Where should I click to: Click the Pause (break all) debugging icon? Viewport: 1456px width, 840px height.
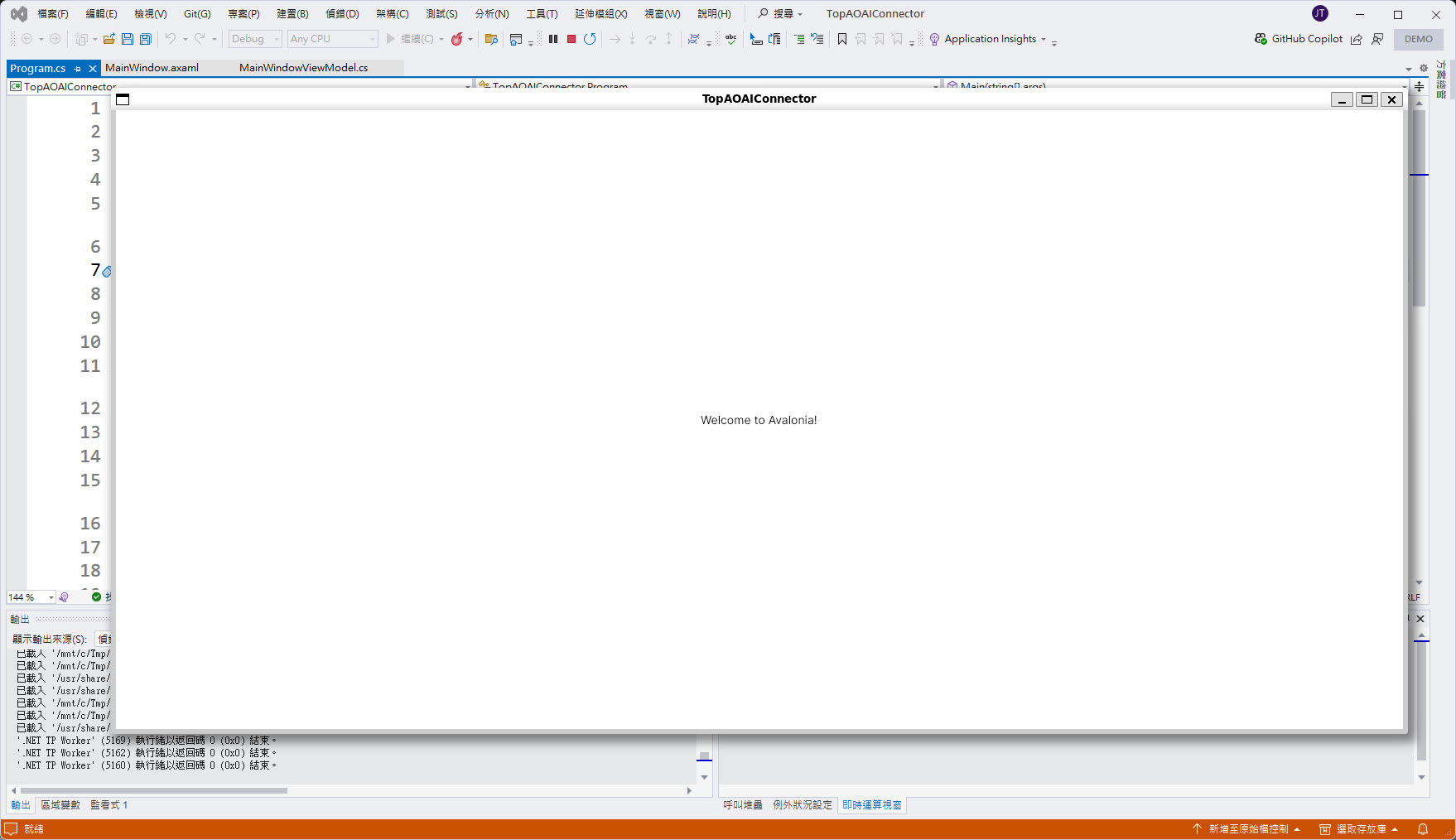tap(553, 39)
